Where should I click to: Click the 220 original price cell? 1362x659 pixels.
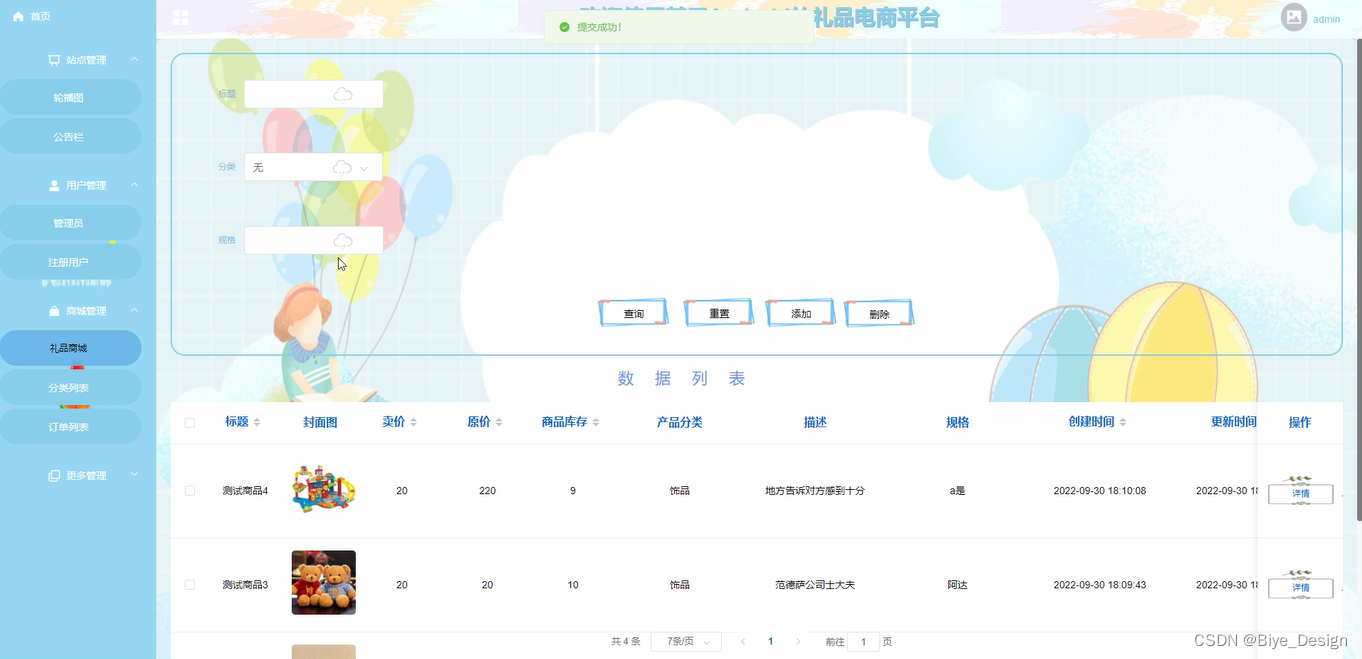(x=487, y=491)
